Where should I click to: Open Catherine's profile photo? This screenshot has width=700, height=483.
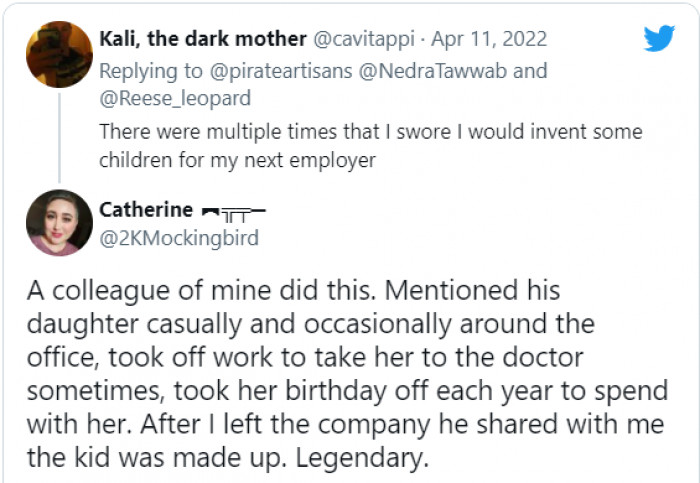(x=59, y=222)
